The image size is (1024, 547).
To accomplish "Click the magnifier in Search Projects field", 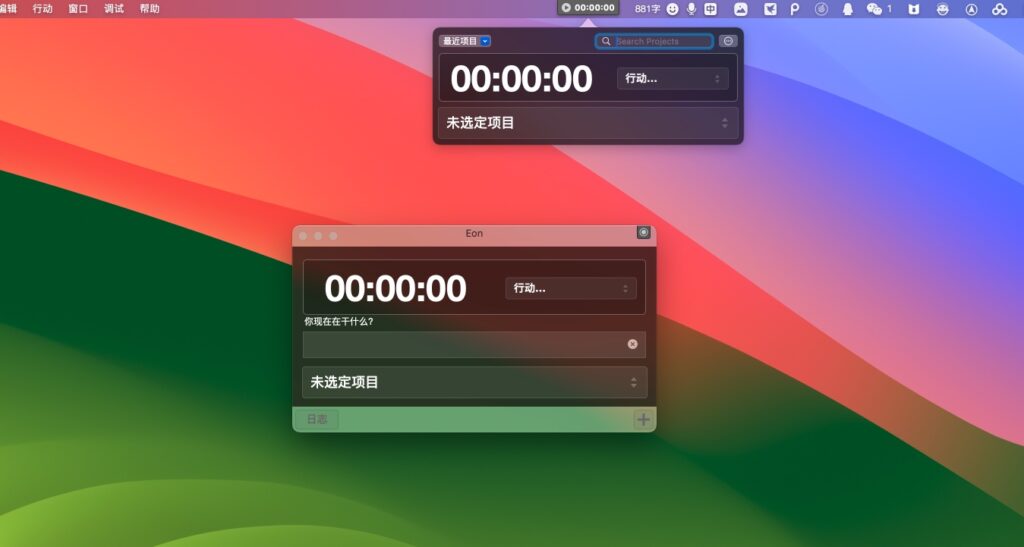I will tap(606, 41).
